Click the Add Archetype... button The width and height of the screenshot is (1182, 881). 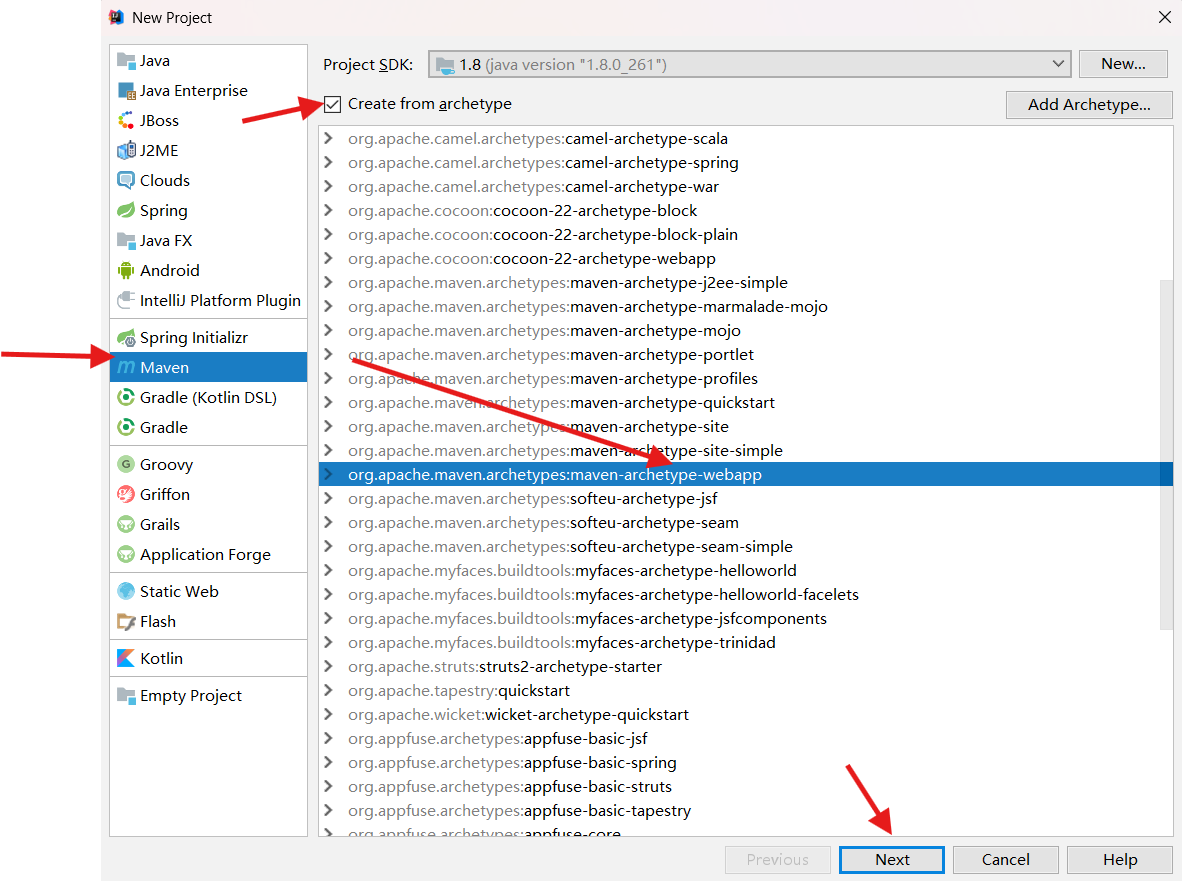tap(1089, 105)
